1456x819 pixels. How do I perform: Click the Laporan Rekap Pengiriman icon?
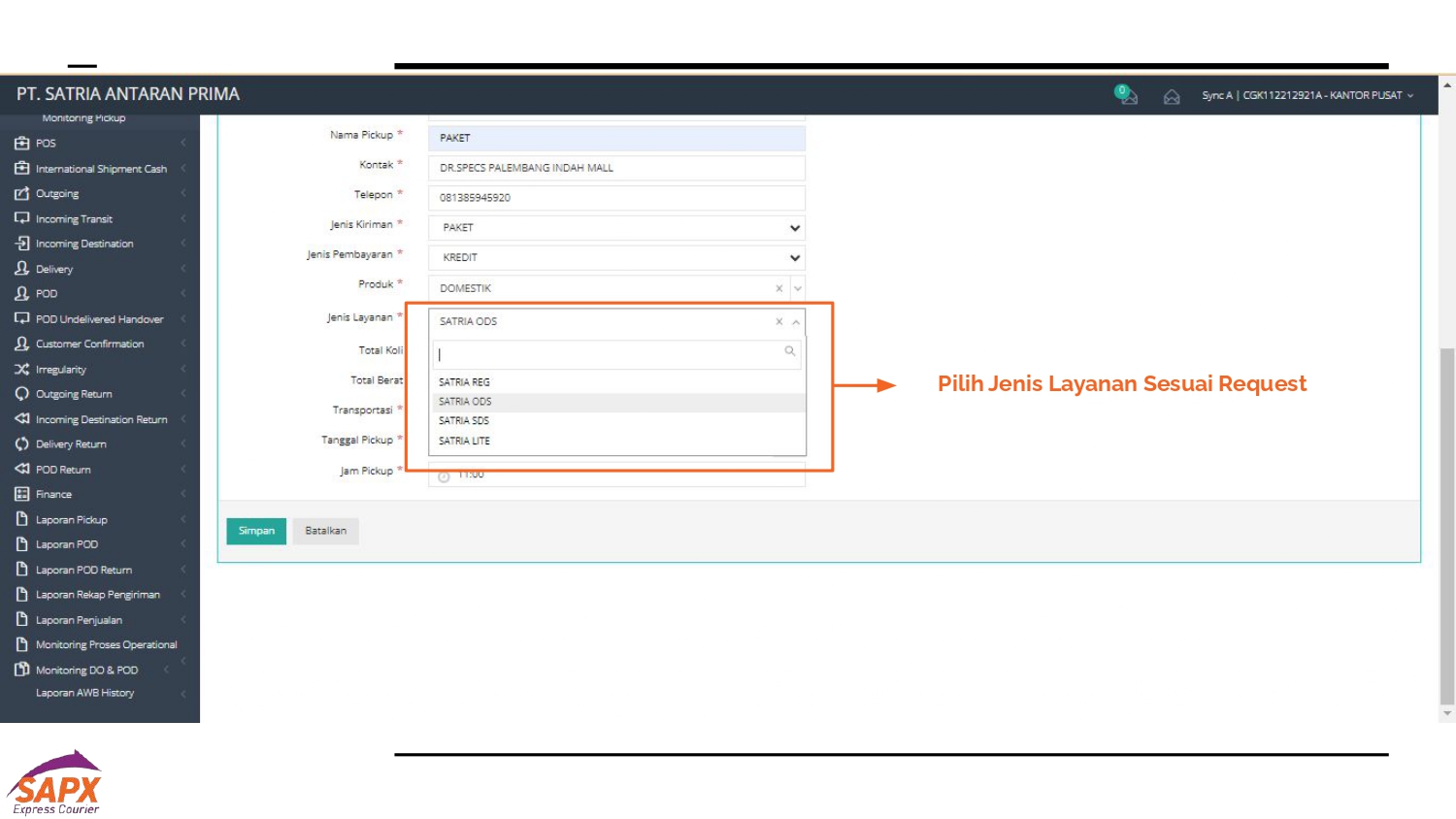21,594
